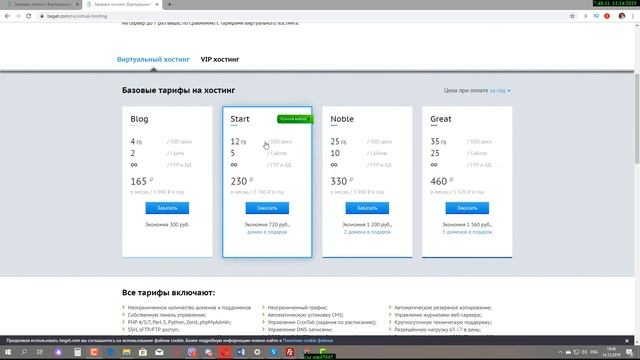Show hidden system tray icons chevron

click(x=560, y=352)
